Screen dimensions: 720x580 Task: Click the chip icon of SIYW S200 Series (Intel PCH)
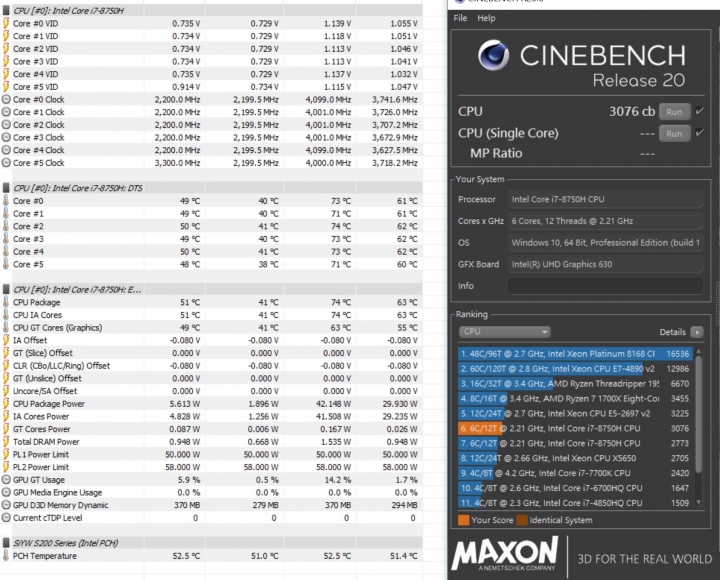pos(6,543)
